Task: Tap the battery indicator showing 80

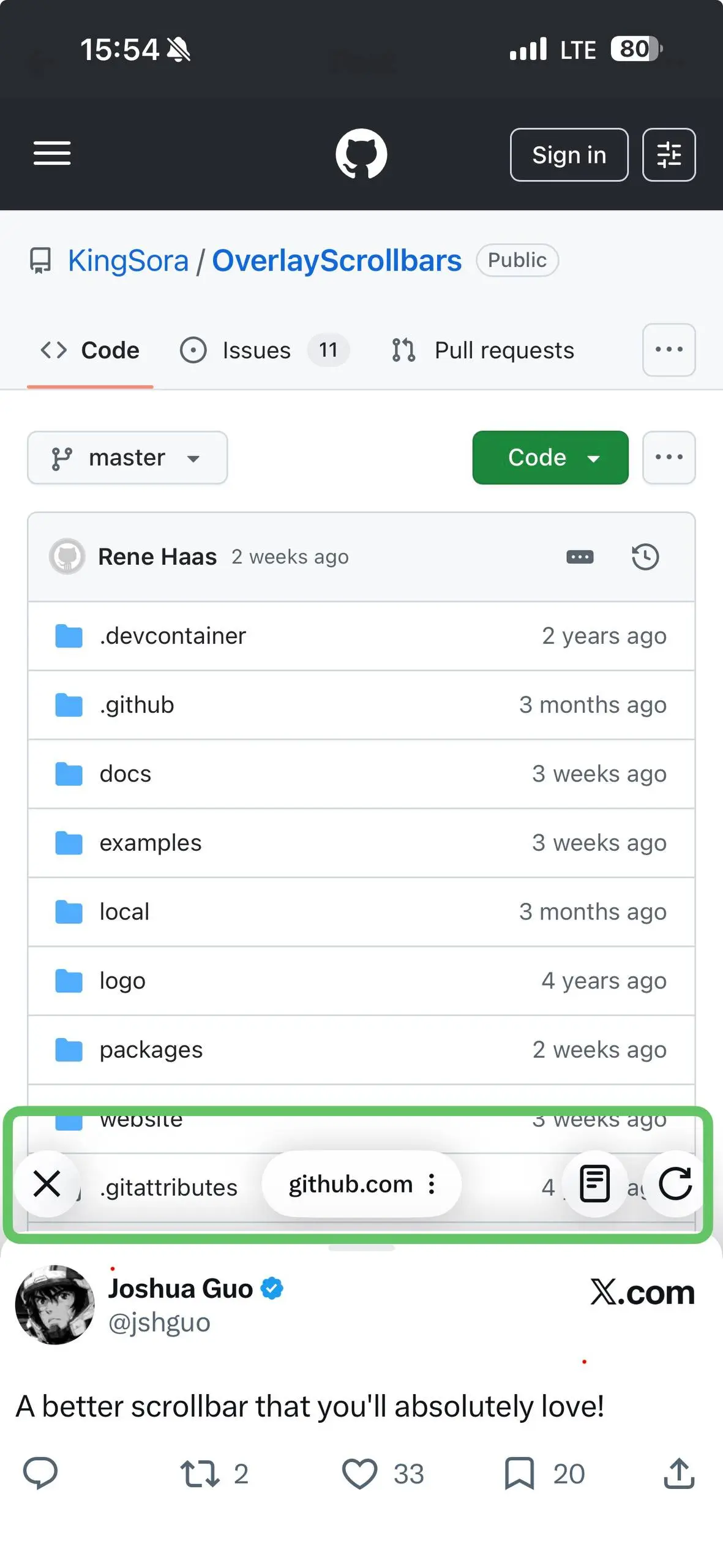Action: tap(637, 49)
